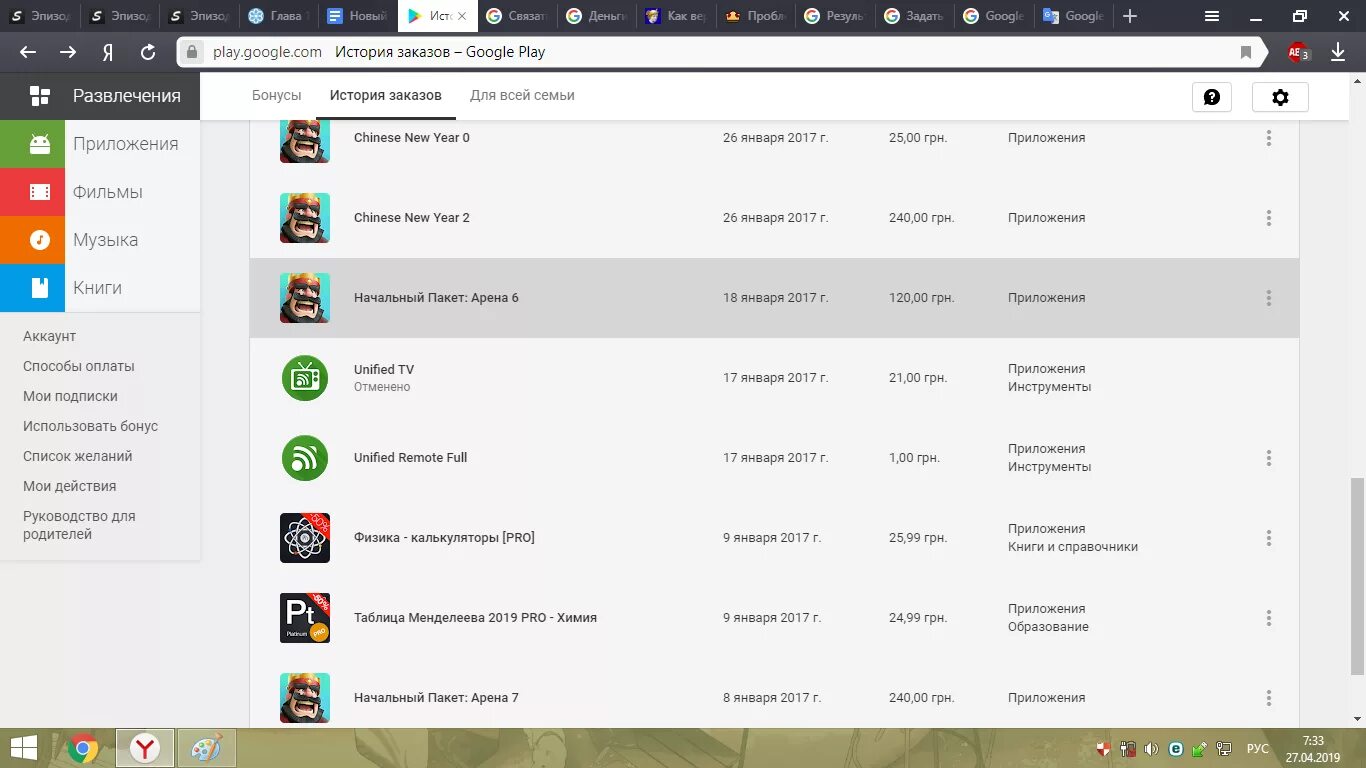
Task: Switch to the Бонусы tab
Action: click(x=277, y=96)
